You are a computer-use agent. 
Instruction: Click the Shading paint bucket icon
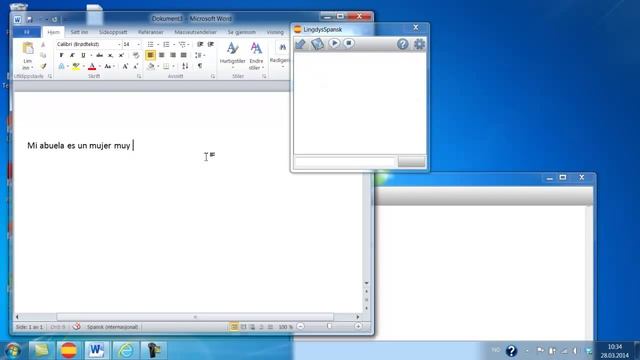pos(151,66)
